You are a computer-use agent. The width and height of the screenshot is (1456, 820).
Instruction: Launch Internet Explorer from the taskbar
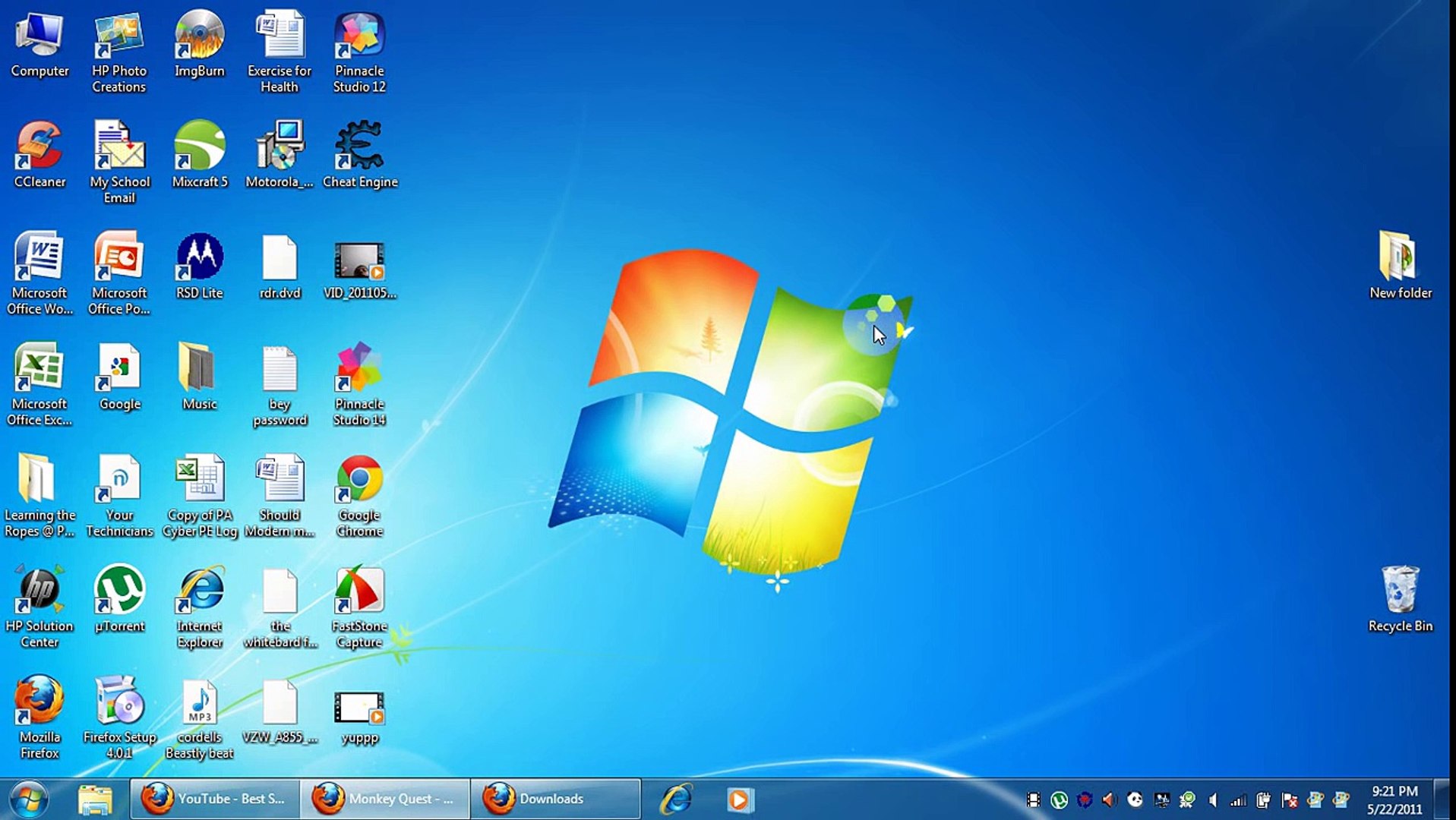(676, 799)
